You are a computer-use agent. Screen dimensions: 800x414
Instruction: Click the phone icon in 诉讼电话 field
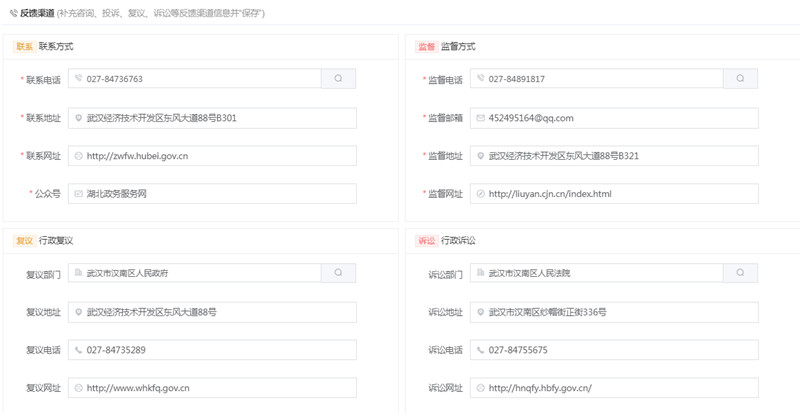[481, 350]
